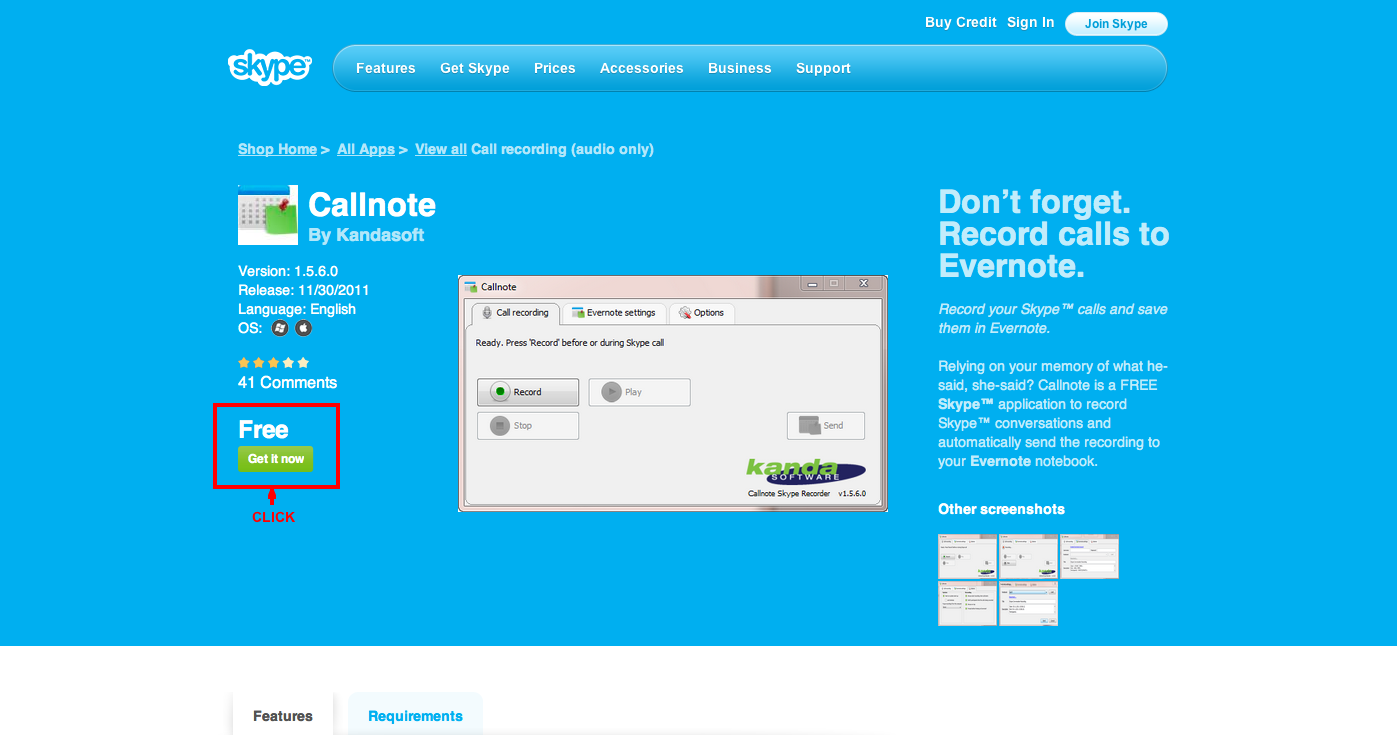
Task: Click the Buy Credit link
Action: (x=961, y=22)
